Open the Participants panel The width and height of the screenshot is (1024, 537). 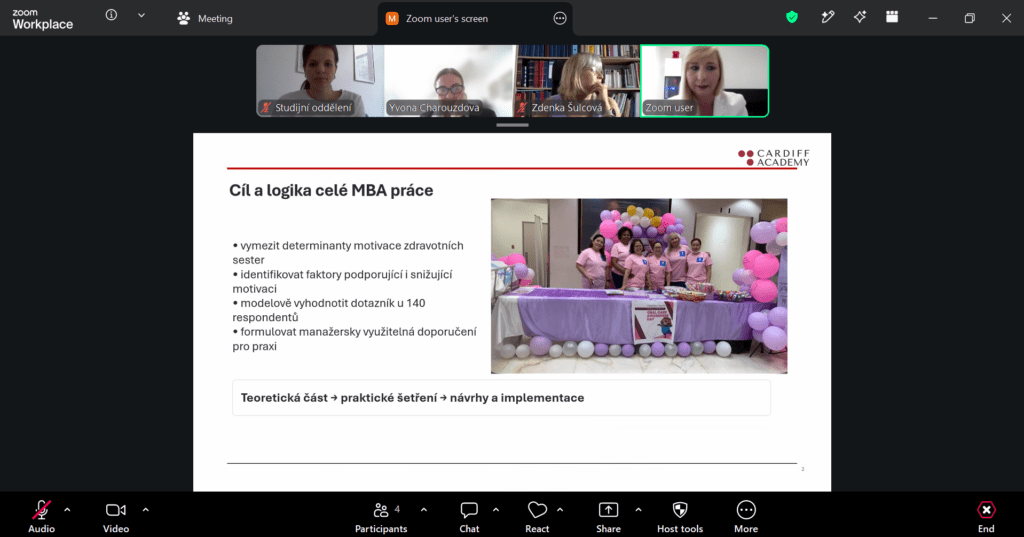tap(381, 516)
